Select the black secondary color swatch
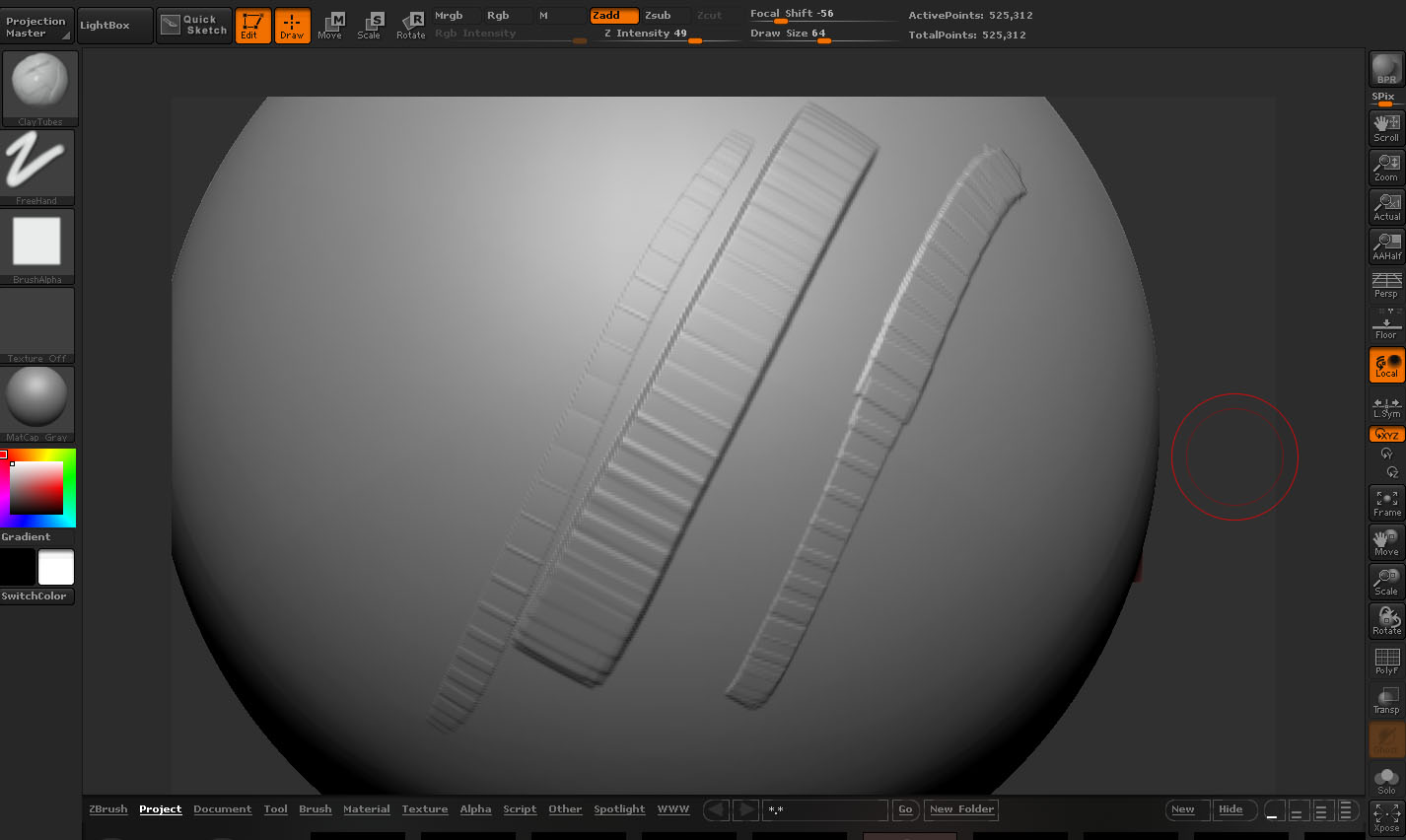 (18, 568)
